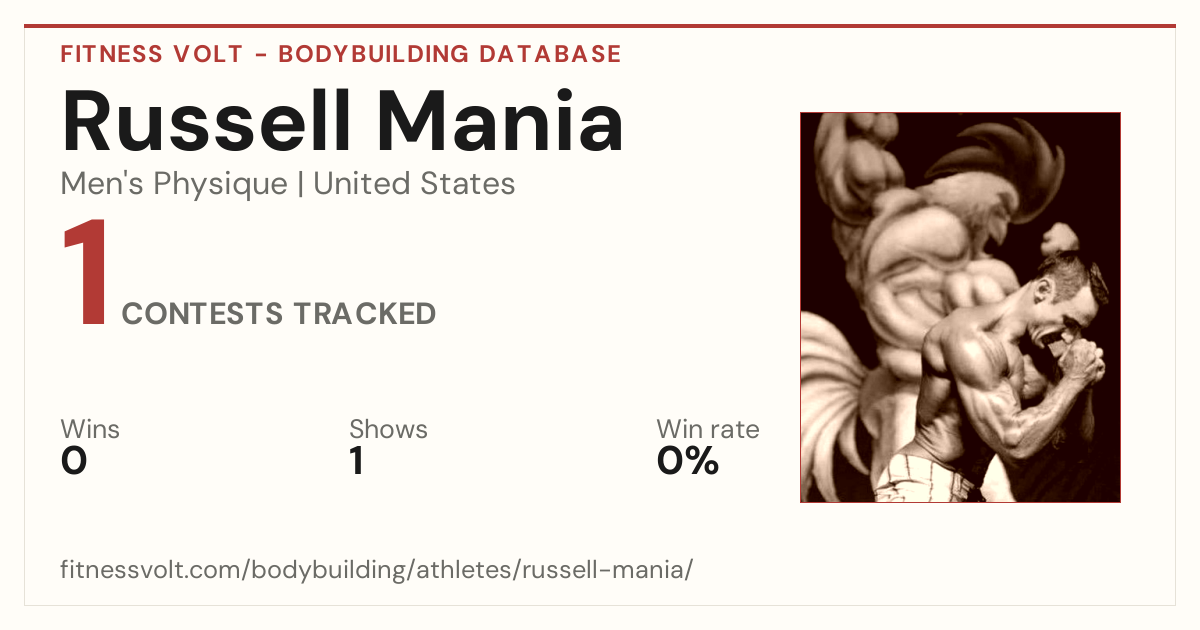Viewport: 1200px width, 630px height.
Task: Click the United States country text
Action: click(415, 184)
